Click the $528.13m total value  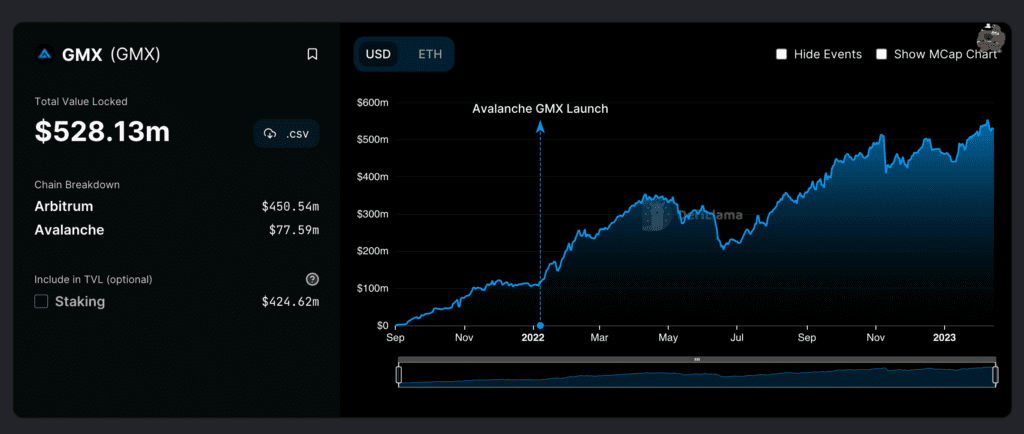102,132
